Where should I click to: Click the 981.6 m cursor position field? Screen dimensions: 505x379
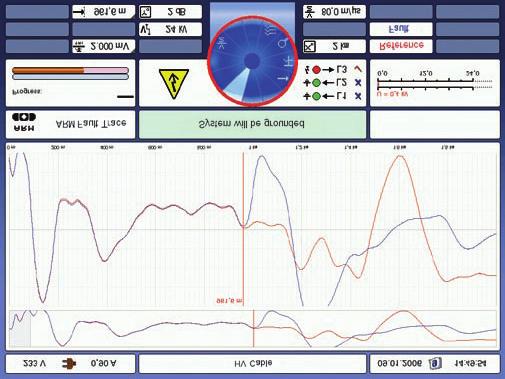click(x=104, y=12)
